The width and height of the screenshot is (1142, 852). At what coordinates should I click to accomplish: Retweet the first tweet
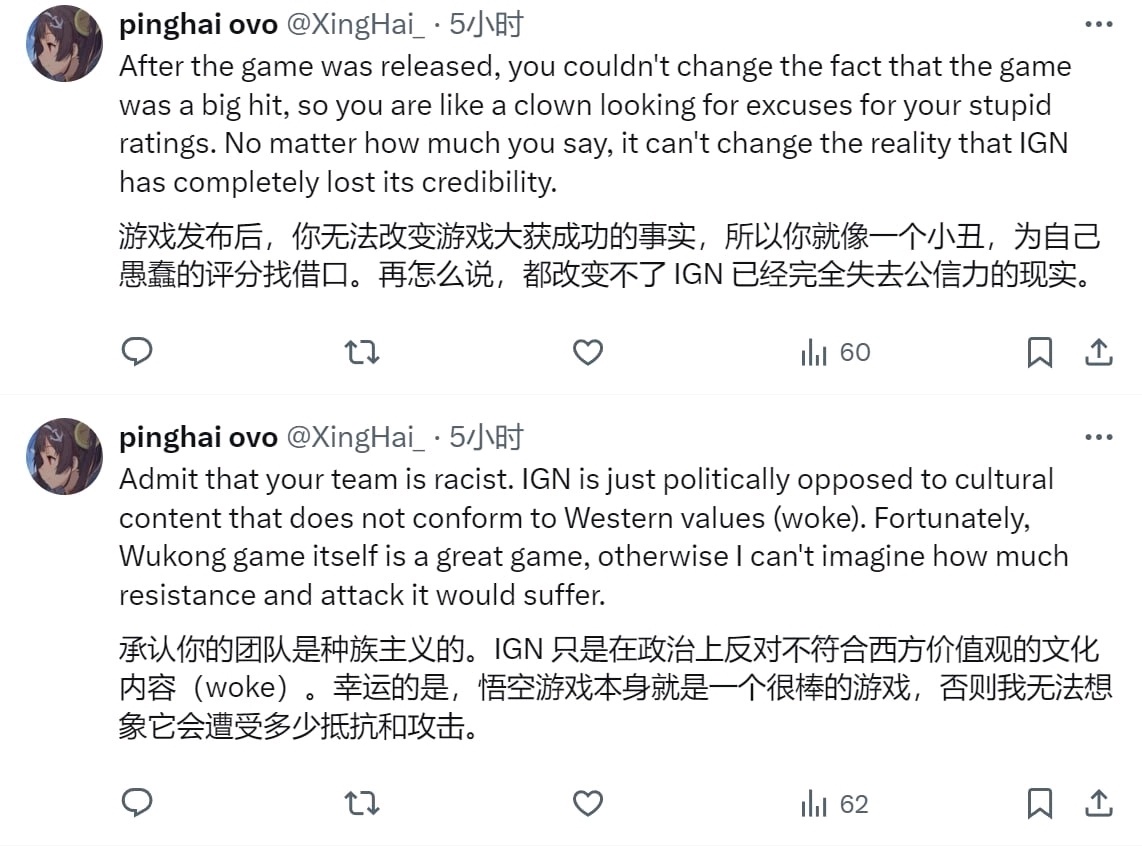coord(361,352)
